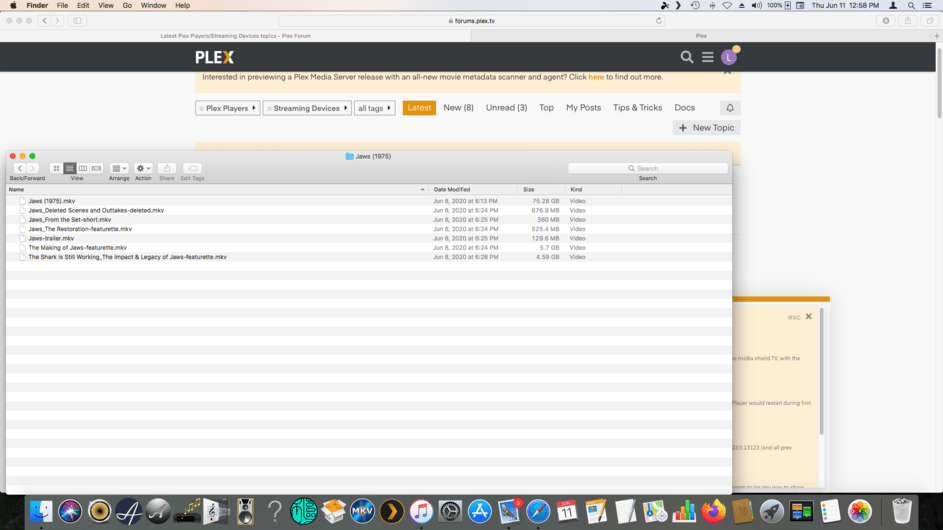Viewport: 943px width, 530px height.
Task: Sort by the Size column header
Action: pos(541,190)
